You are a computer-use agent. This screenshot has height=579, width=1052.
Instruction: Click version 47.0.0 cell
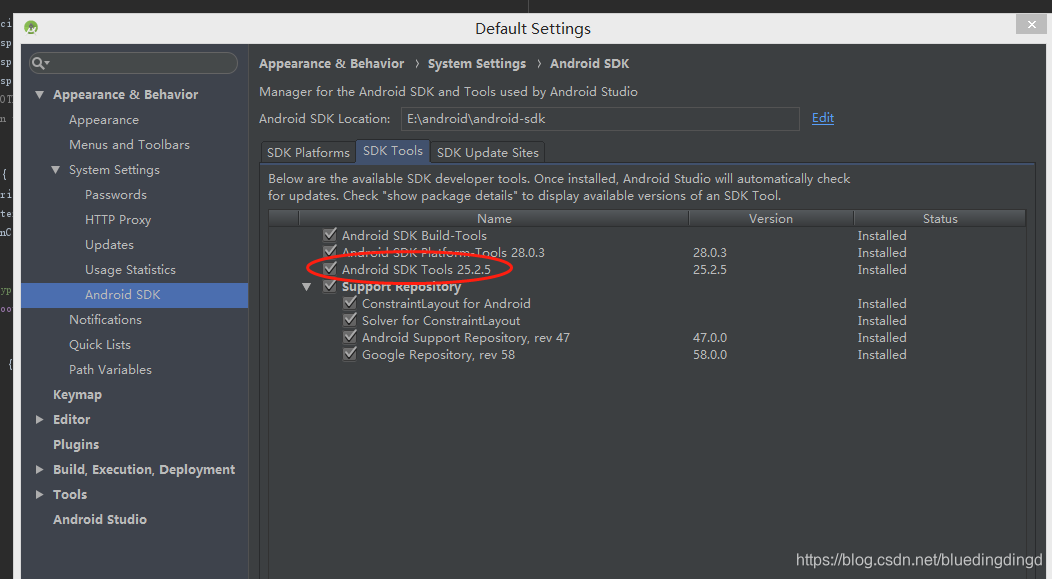click(710, 337)
